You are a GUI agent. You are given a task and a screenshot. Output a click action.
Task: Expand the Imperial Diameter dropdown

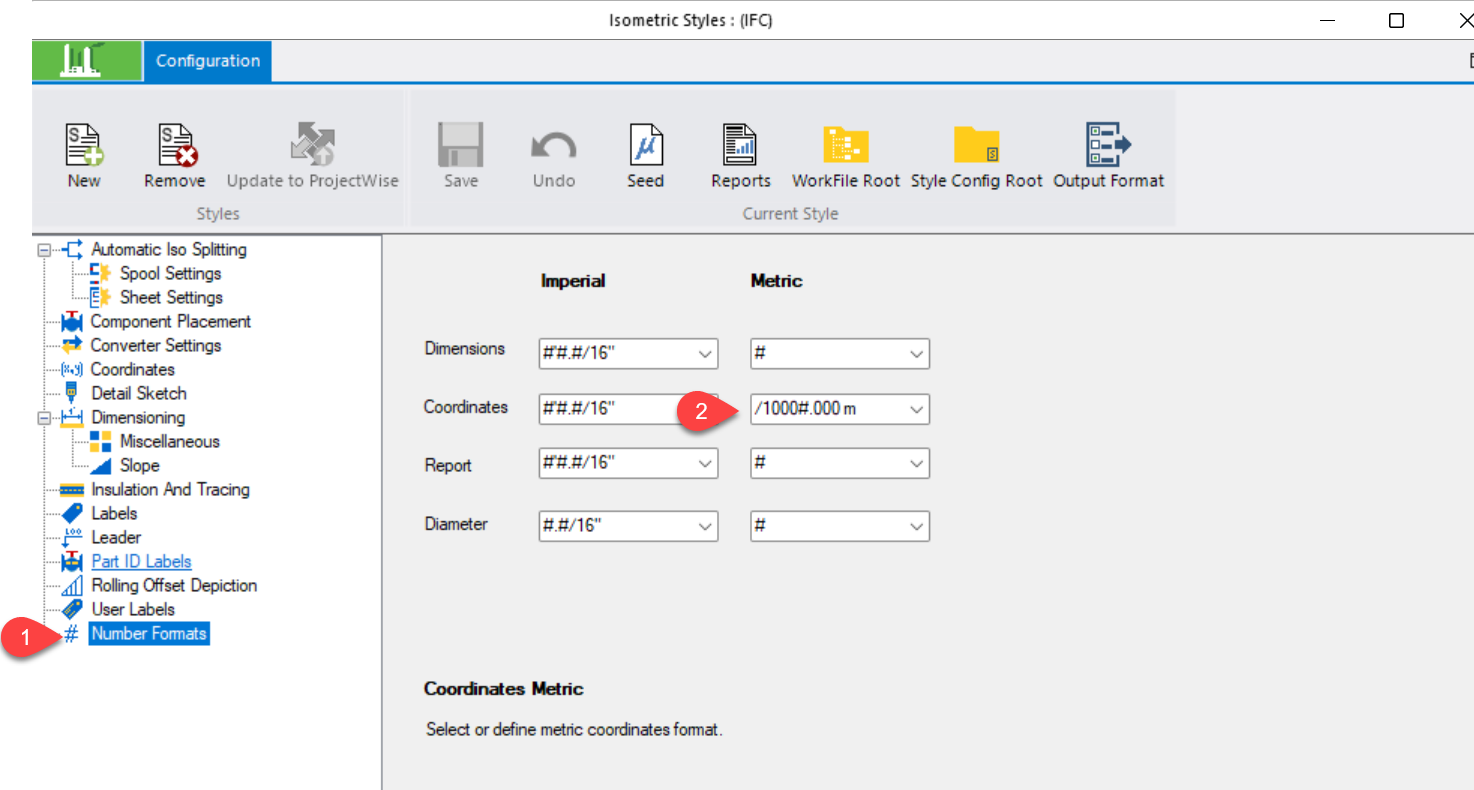point(705,526)
